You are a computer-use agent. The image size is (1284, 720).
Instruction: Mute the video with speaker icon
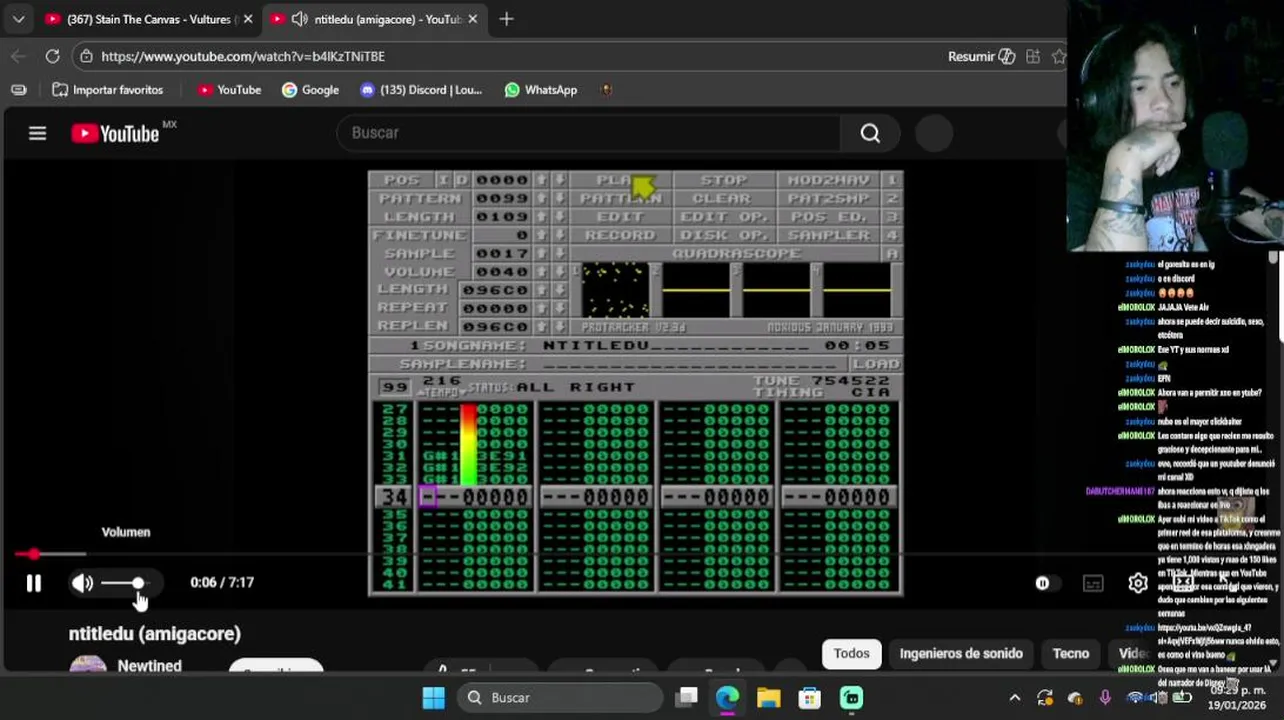pyautogui.click(x=82, y=583)
